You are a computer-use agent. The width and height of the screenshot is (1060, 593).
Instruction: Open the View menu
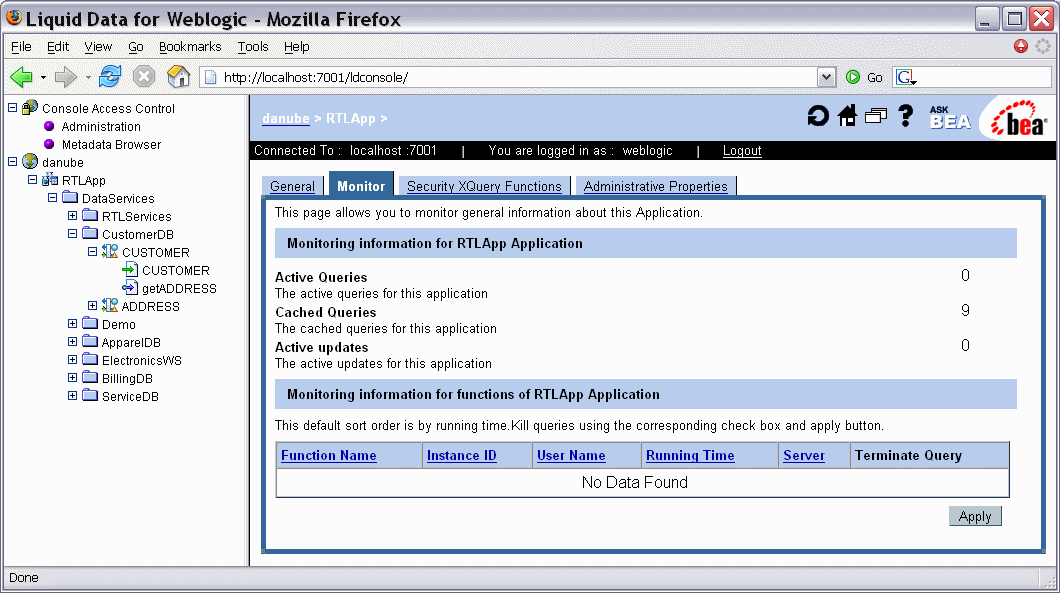point(98,46)
